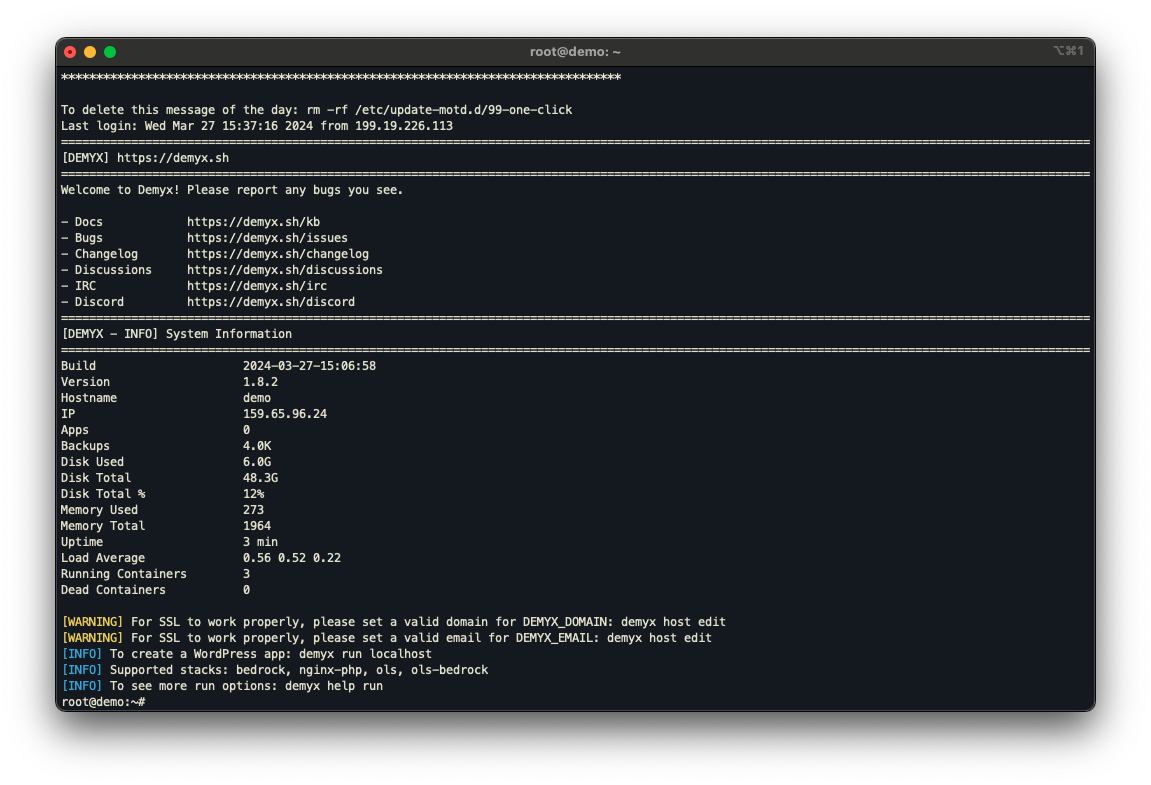Viewport: 1151px width, 785px height.
Task: Click the red close window button
Action: (70, 52)
